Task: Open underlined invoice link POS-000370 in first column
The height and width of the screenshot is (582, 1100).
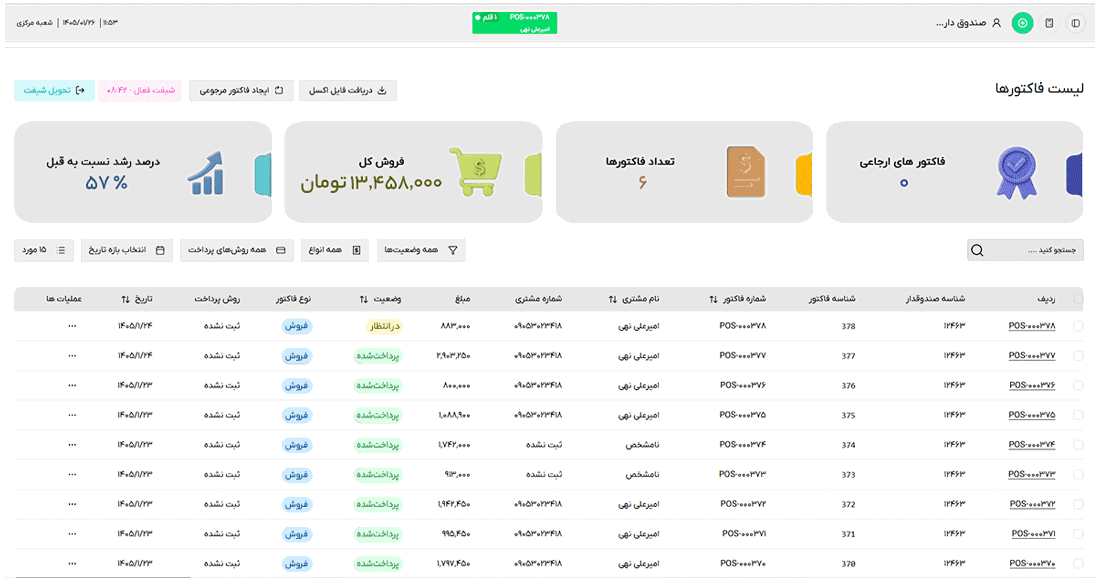Action: pos(1032,563)
